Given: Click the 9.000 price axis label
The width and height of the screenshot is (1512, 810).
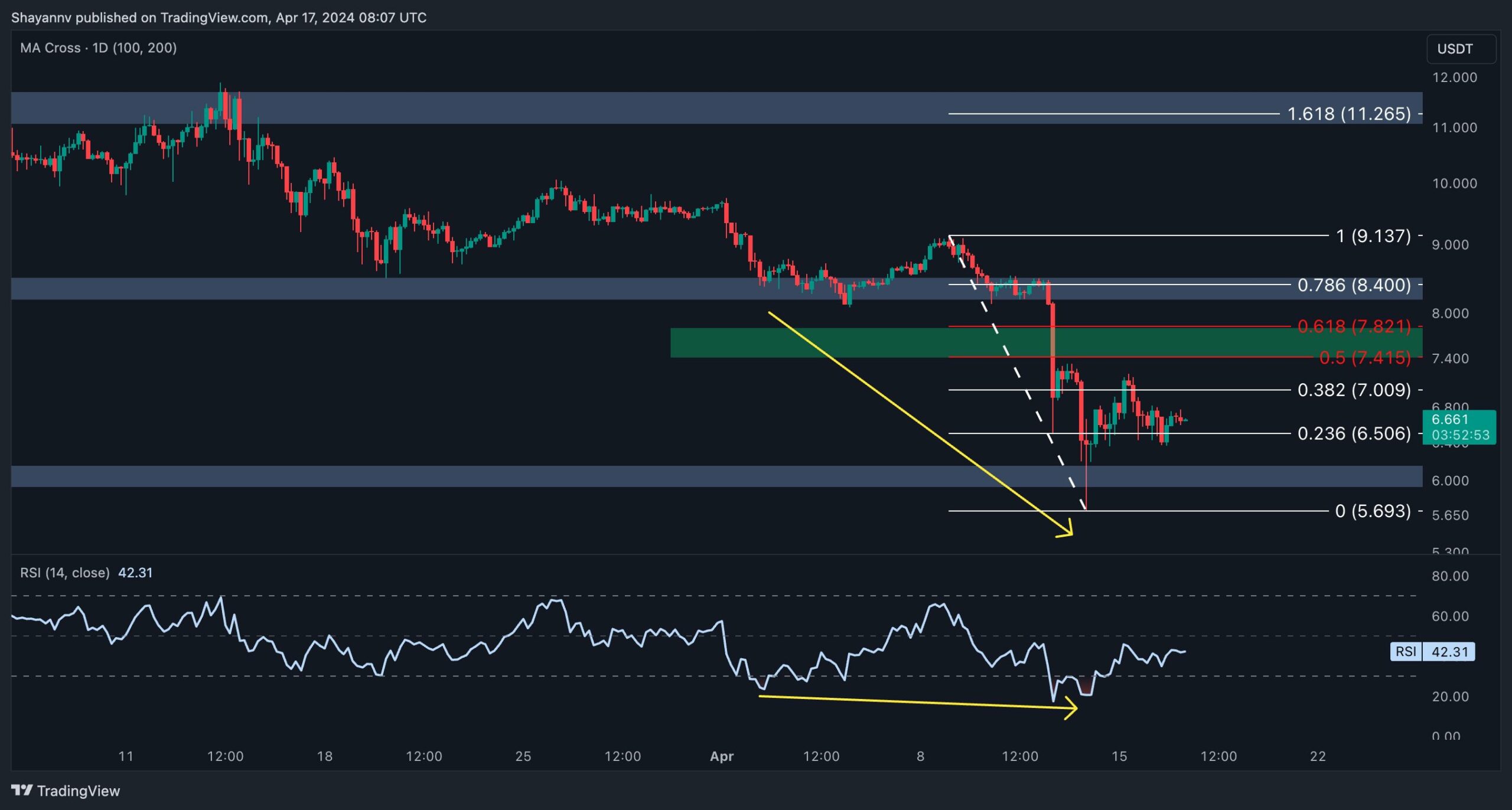Looking at the screenshot, I should pyautogui.click(x=1450, y=244).
